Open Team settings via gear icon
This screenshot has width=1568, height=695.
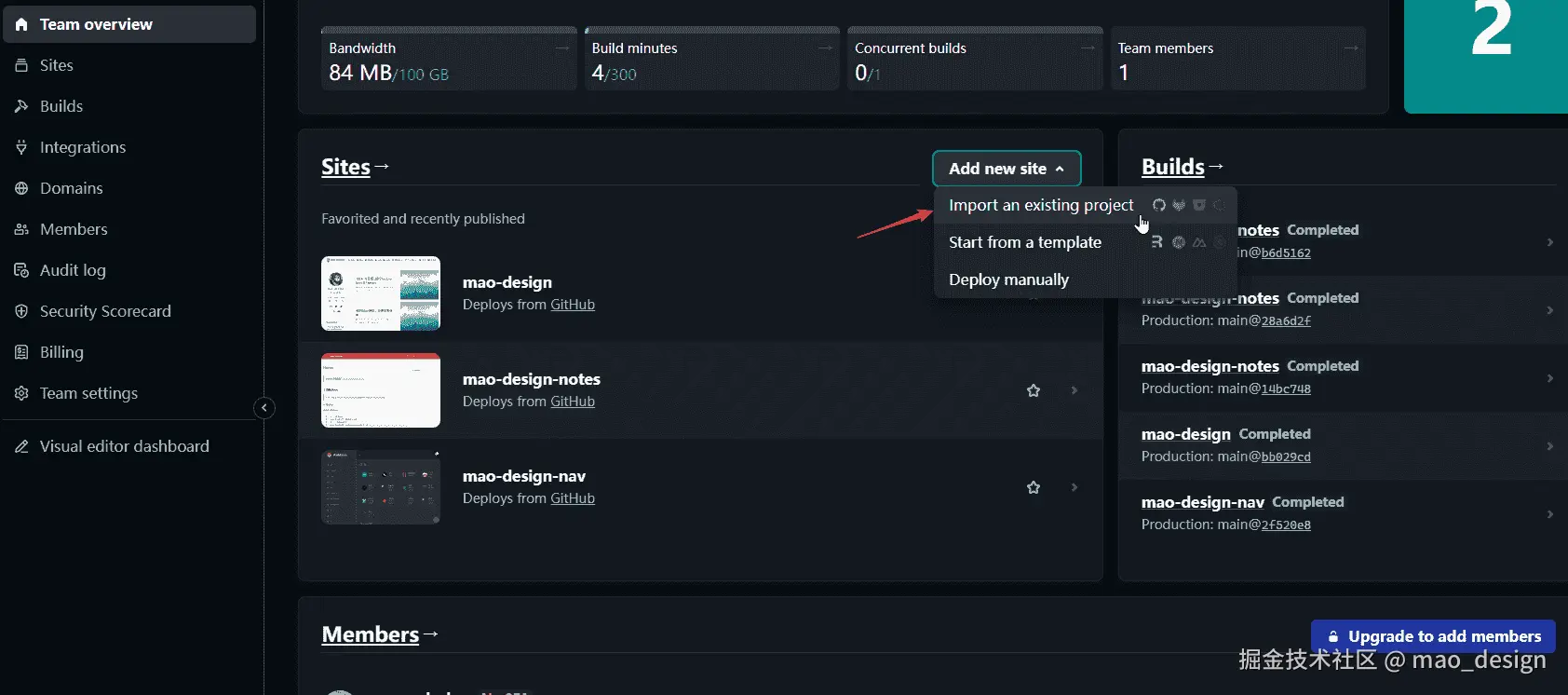point(21,393)
